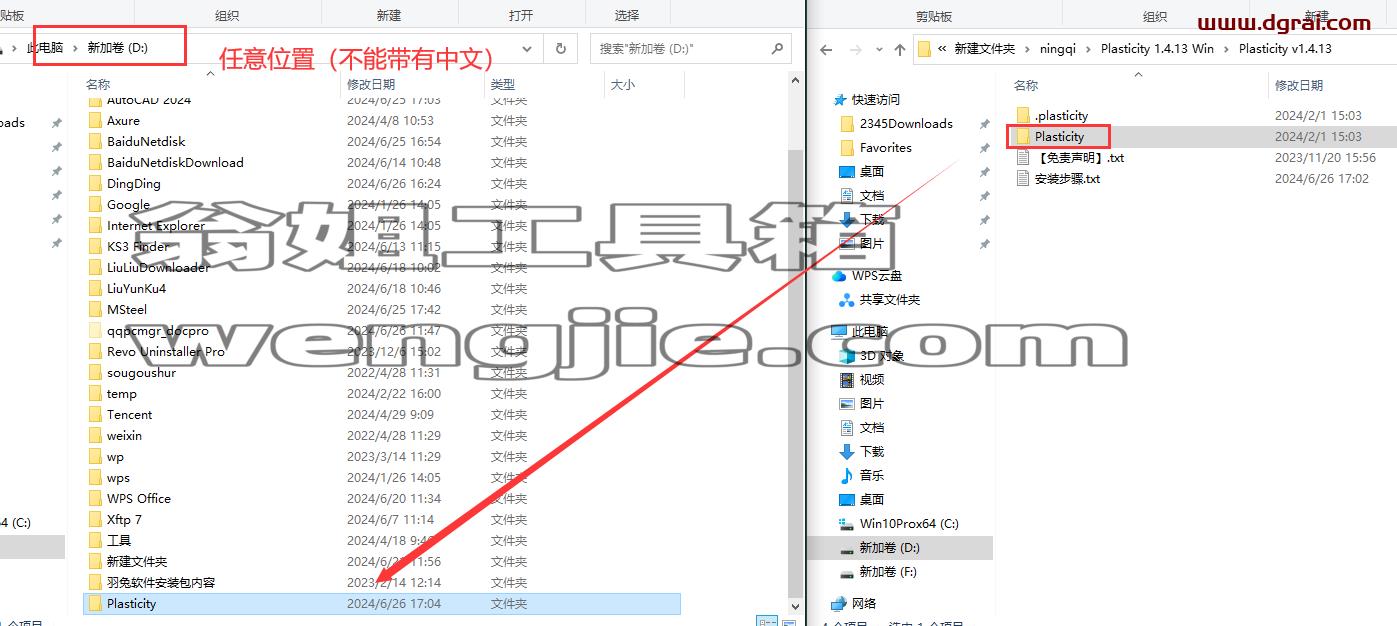Select 新加卷 (D:) in navigation pane

pyautogui.click(x=879, y=547)
